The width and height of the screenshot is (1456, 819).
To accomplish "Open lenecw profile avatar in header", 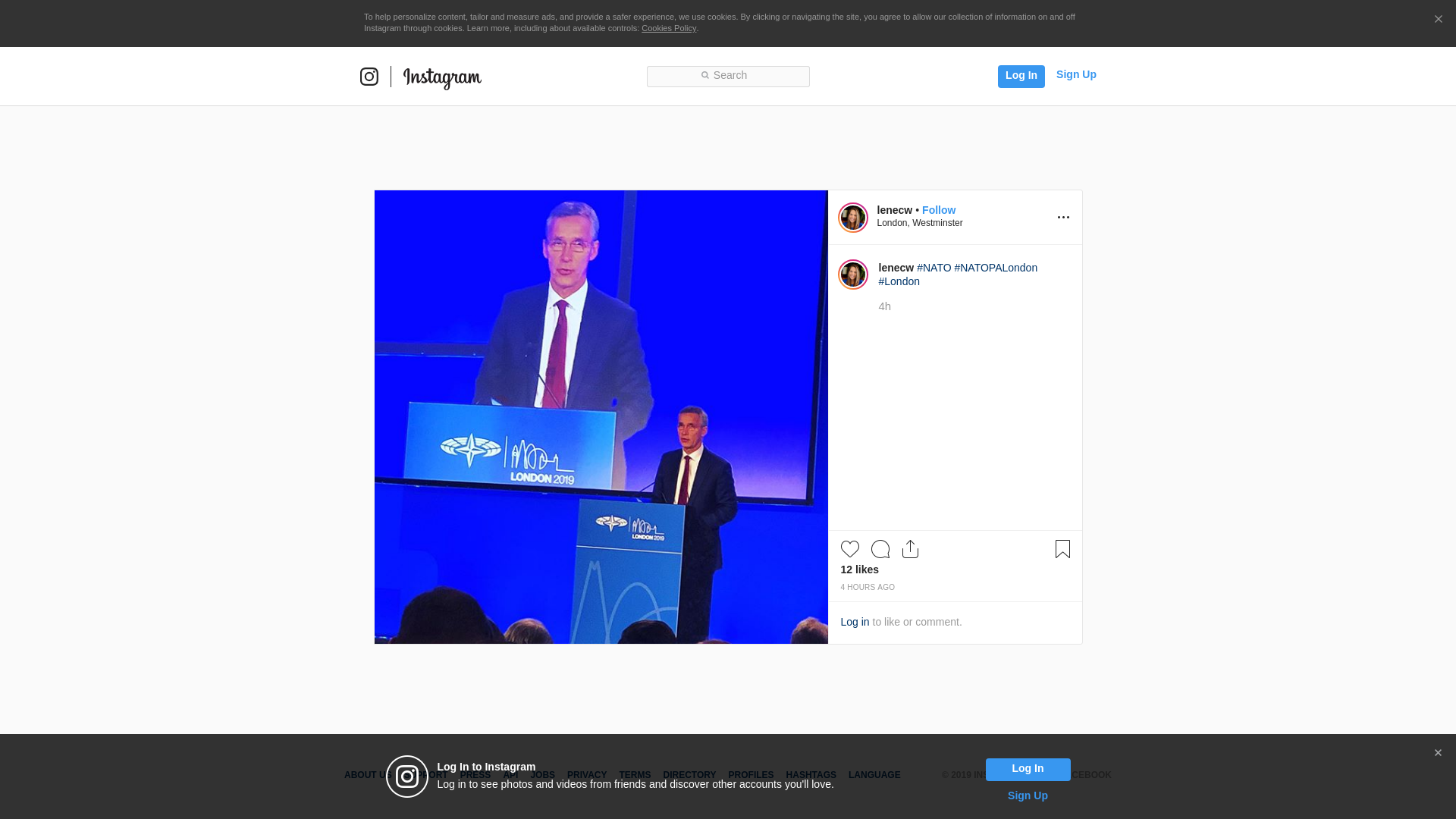I will click(x=852, y=218).
